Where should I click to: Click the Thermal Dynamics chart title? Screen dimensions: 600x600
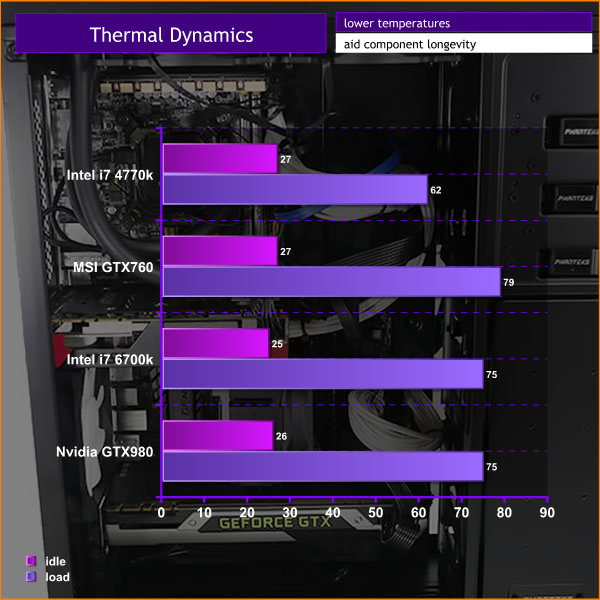[x=171, y=35]
